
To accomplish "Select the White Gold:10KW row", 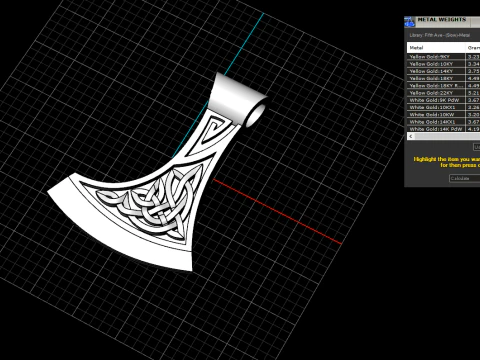I will tap(443, 115).
